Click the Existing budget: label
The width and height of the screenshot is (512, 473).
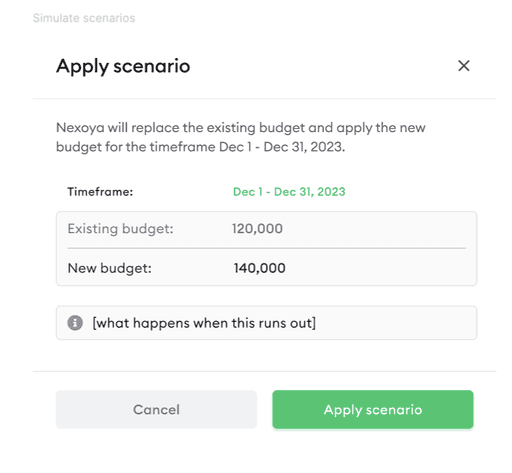120,229
